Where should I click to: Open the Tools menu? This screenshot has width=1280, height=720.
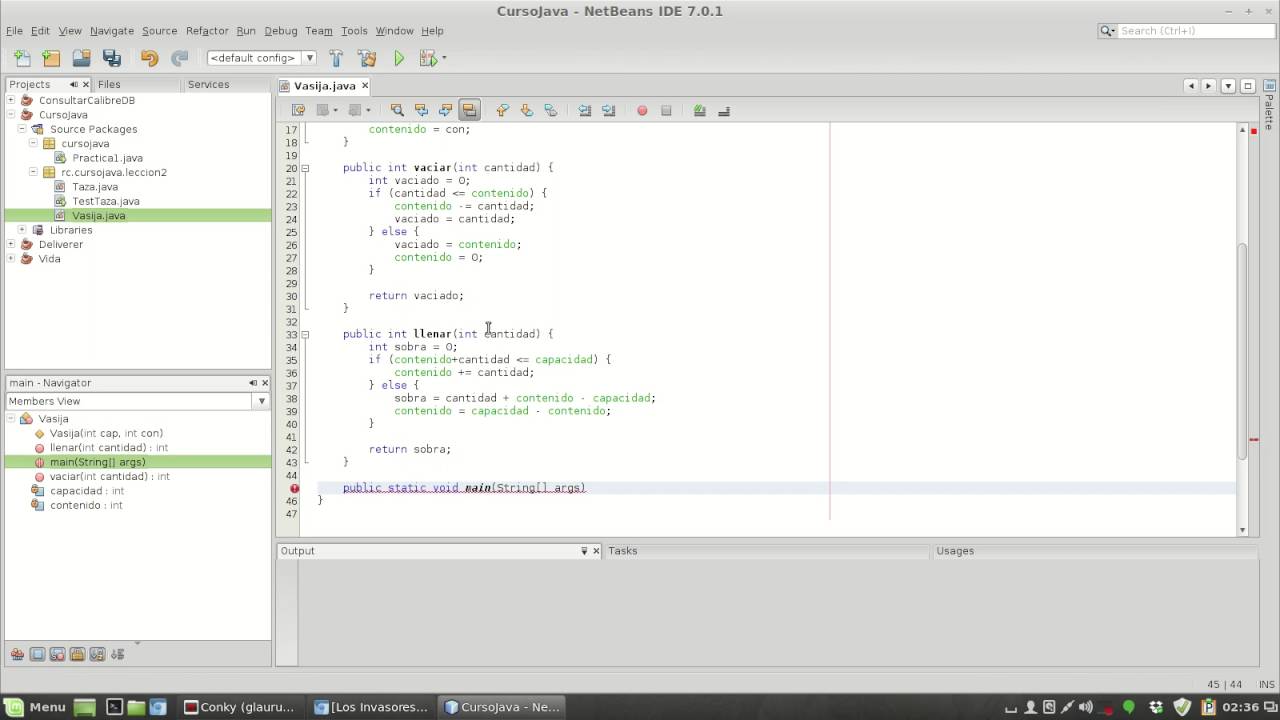(354, 31)
